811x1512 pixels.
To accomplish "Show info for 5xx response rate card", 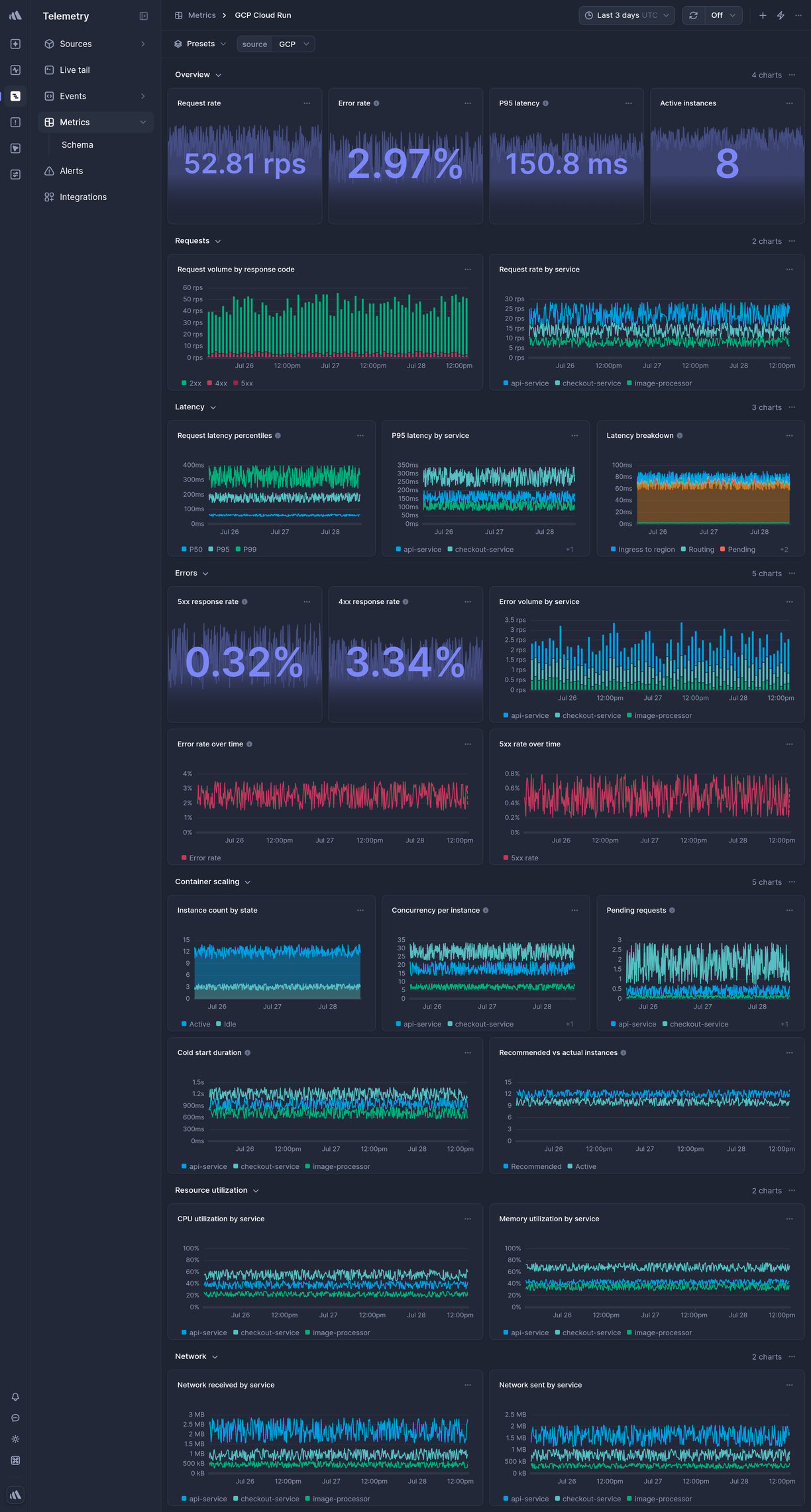I will coord(244,602).
